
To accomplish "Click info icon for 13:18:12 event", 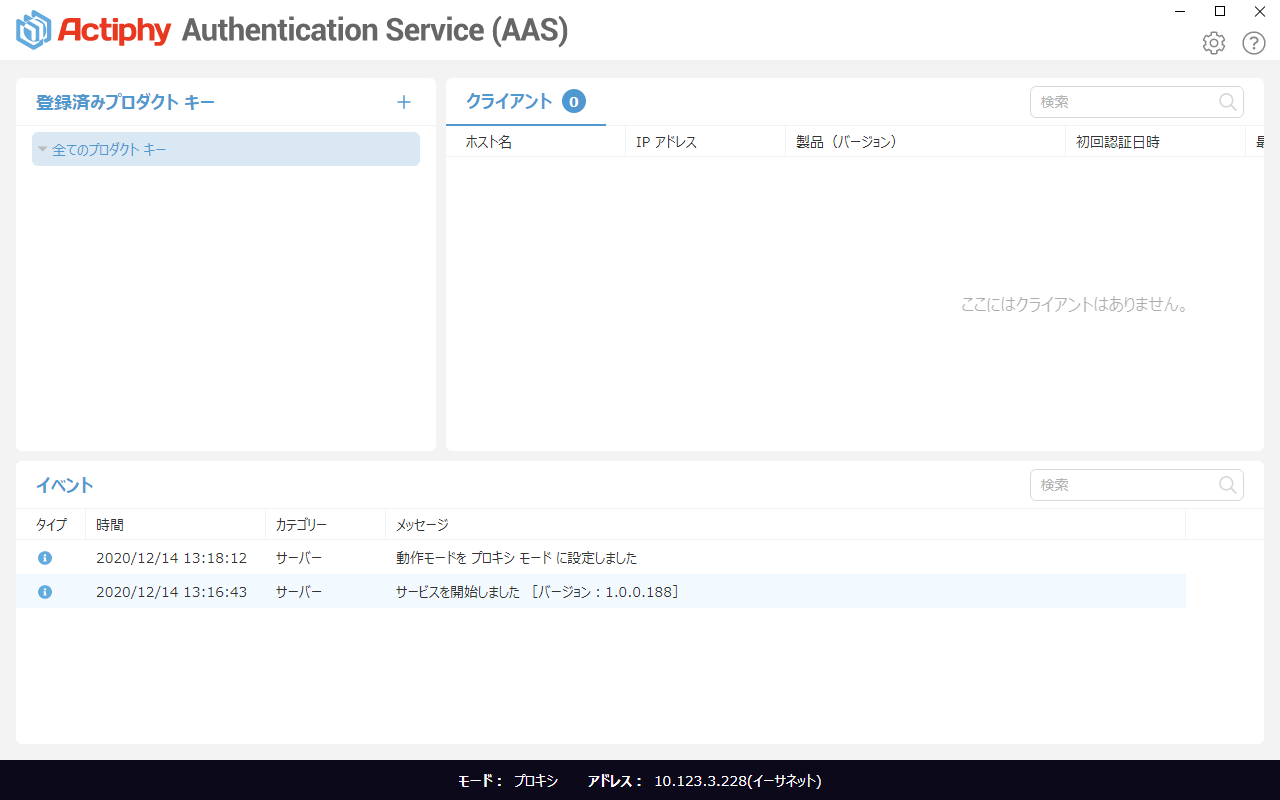I will (x=45, y=558).
